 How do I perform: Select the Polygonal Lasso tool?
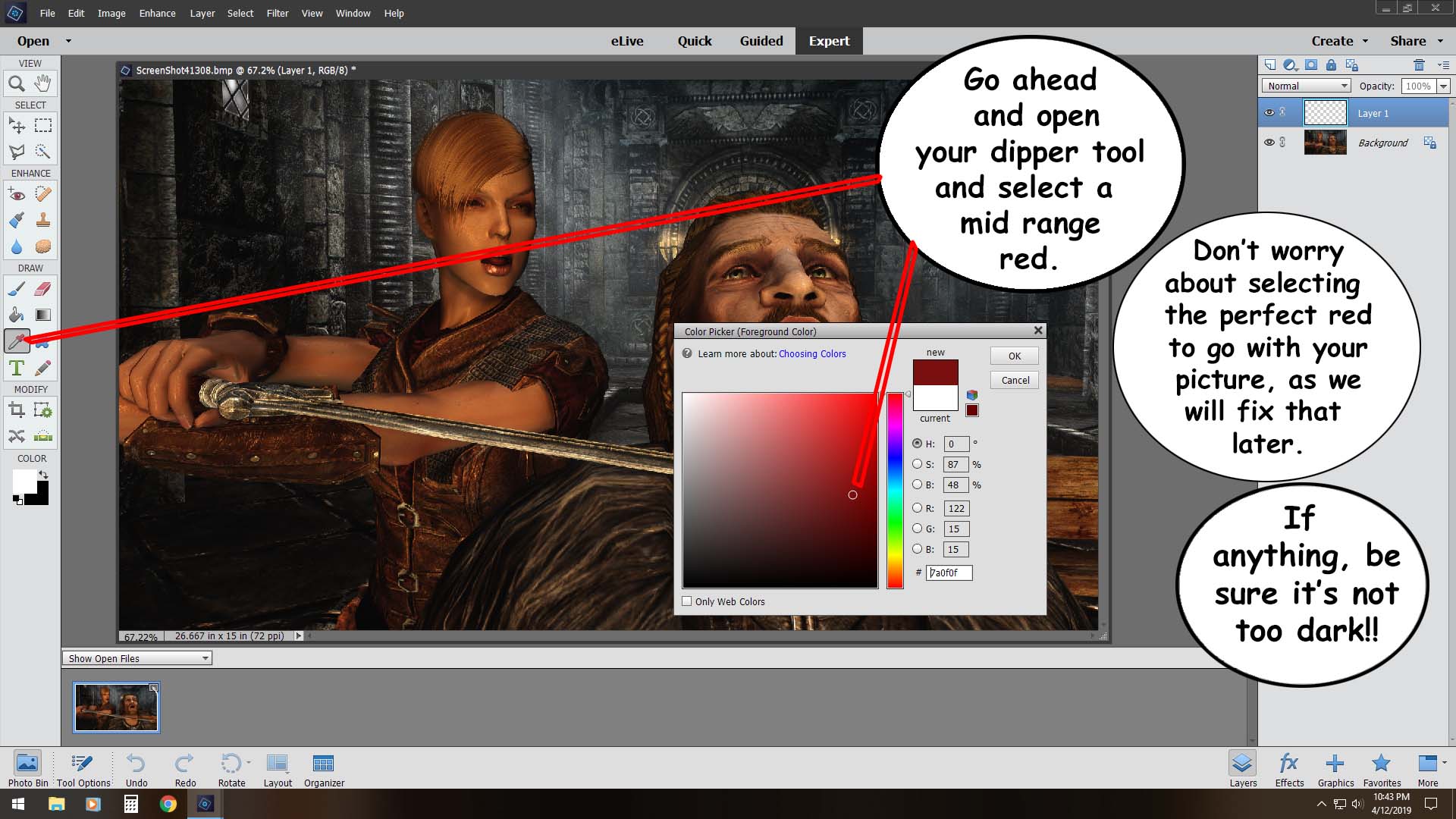coord(17,152)
